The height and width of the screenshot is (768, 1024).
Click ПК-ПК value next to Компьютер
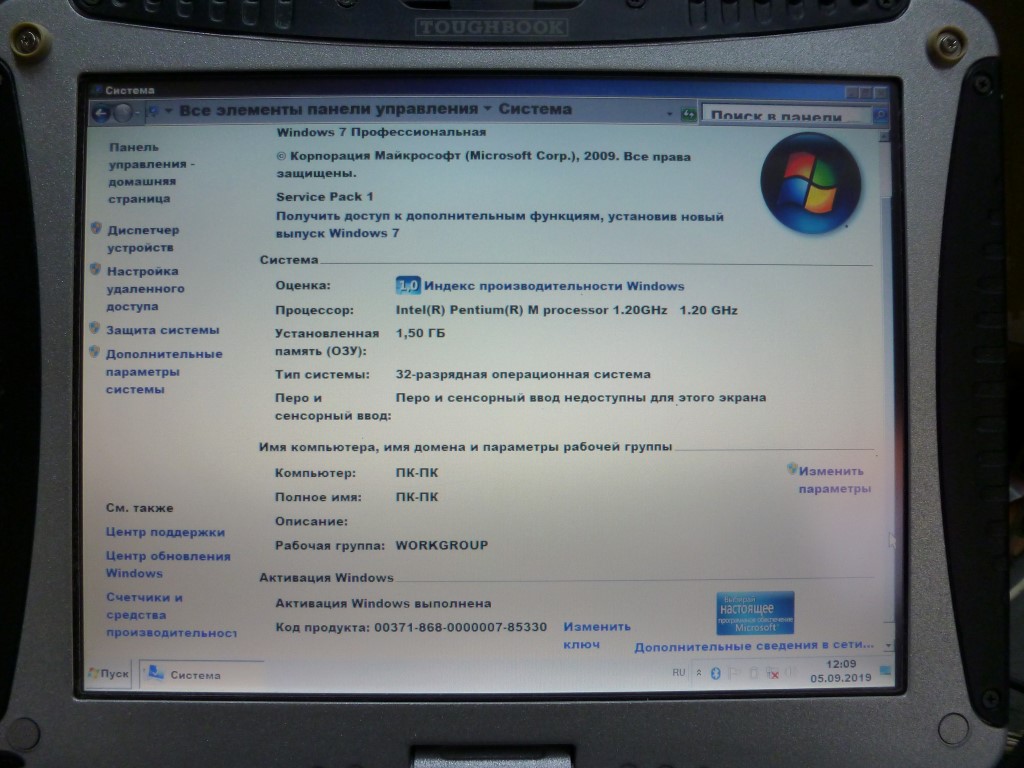point(417,473)
